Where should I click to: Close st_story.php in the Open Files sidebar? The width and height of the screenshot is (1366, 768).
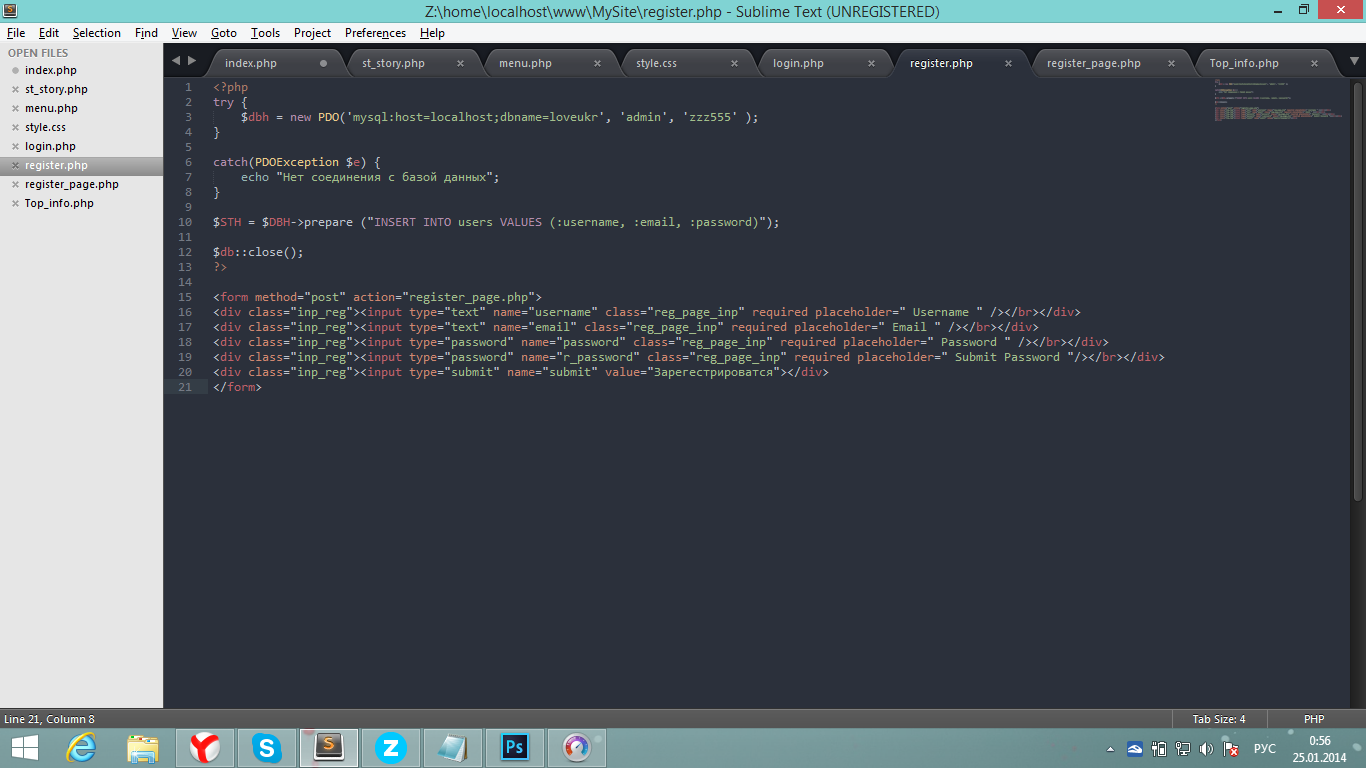15,90
